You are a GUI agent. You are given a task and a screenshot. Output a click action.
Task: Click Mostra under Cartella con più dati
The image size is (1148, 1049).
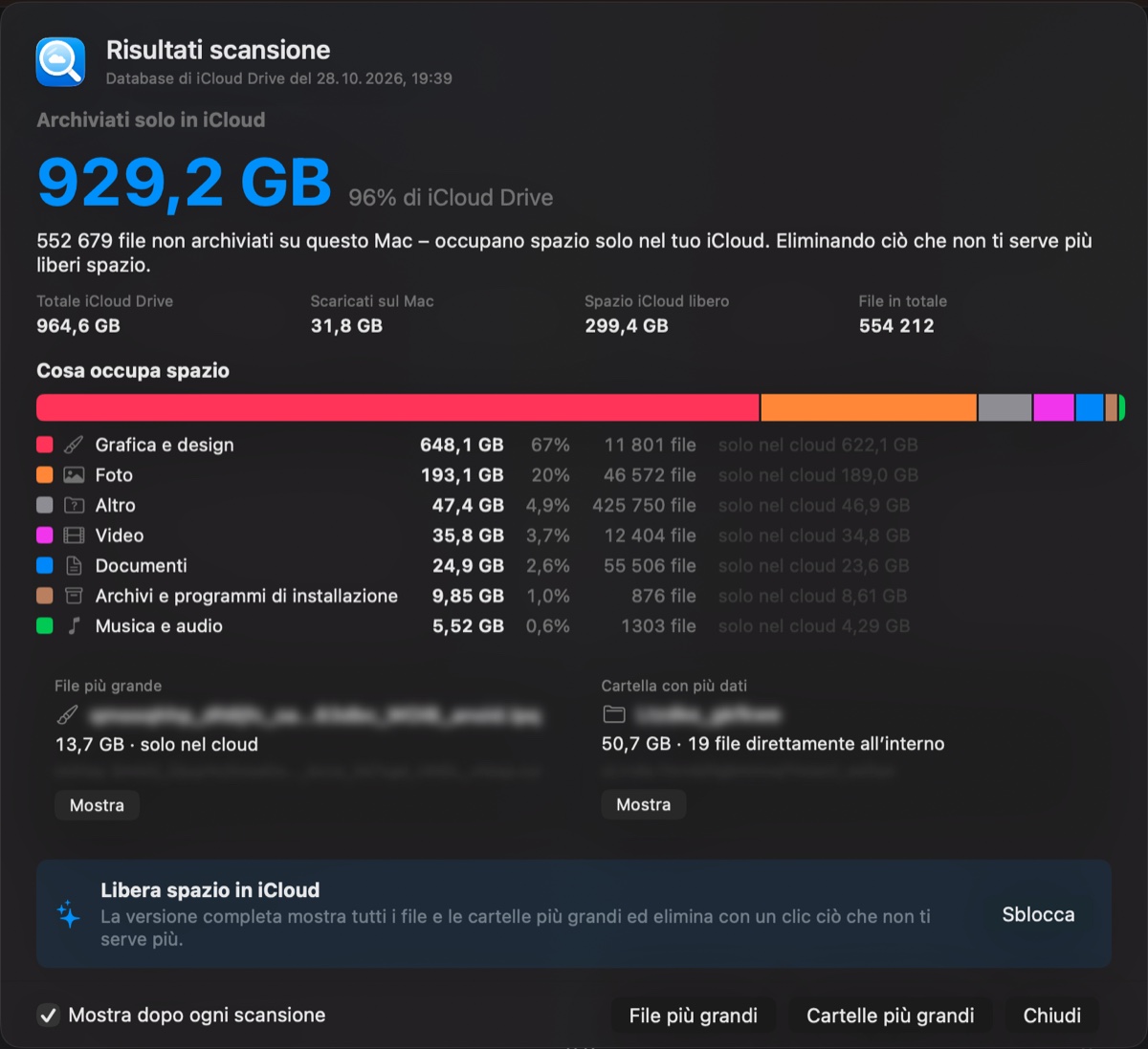pos(644,805)
